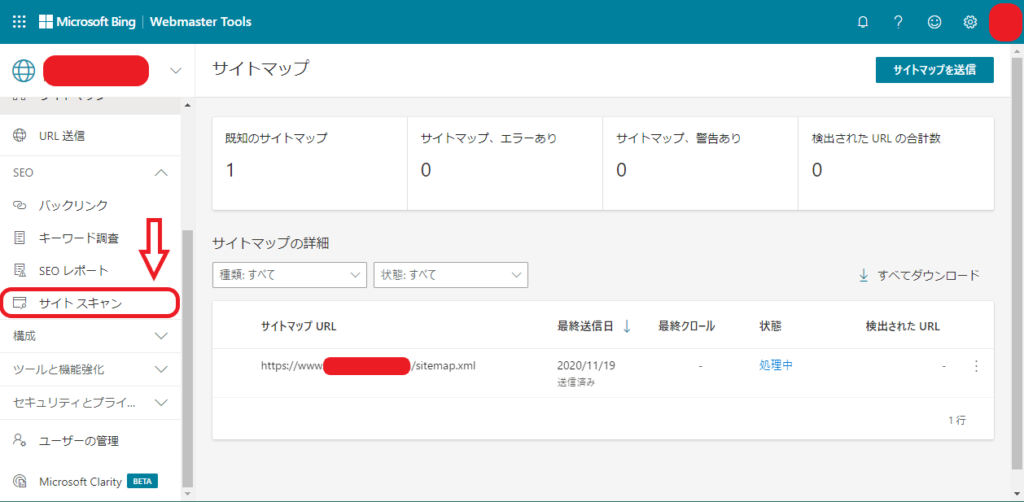Click the globe site icon
The height and width of the screenshot is (502, 1024).
(24, 71)
